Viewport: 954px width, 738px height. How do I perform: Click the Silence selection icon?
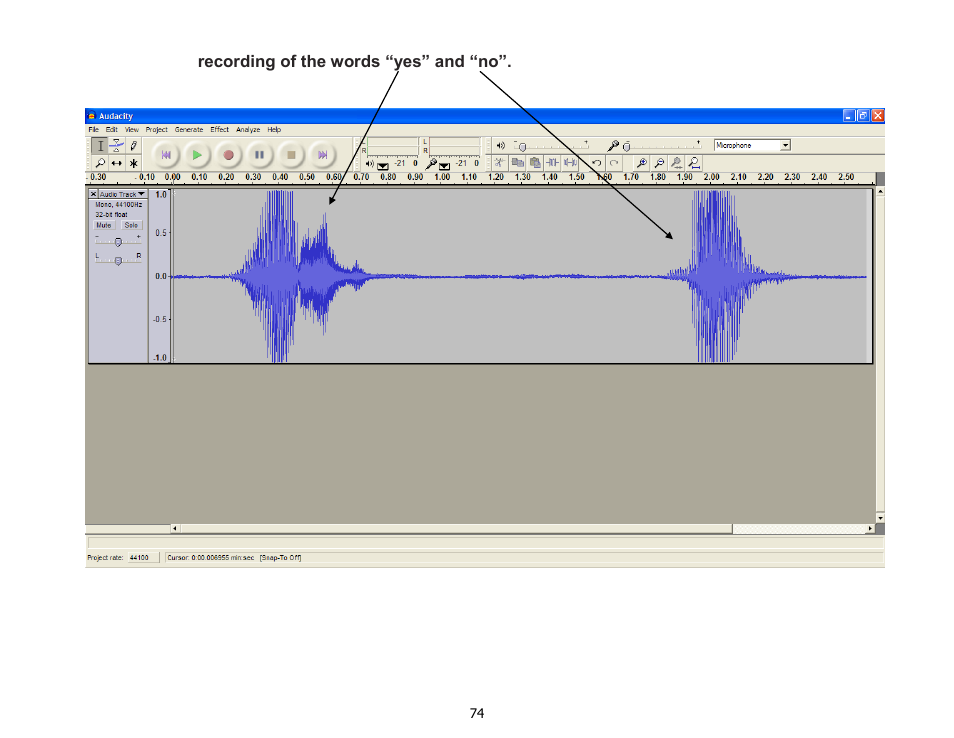pyautogui.click(x=570, y=162)
